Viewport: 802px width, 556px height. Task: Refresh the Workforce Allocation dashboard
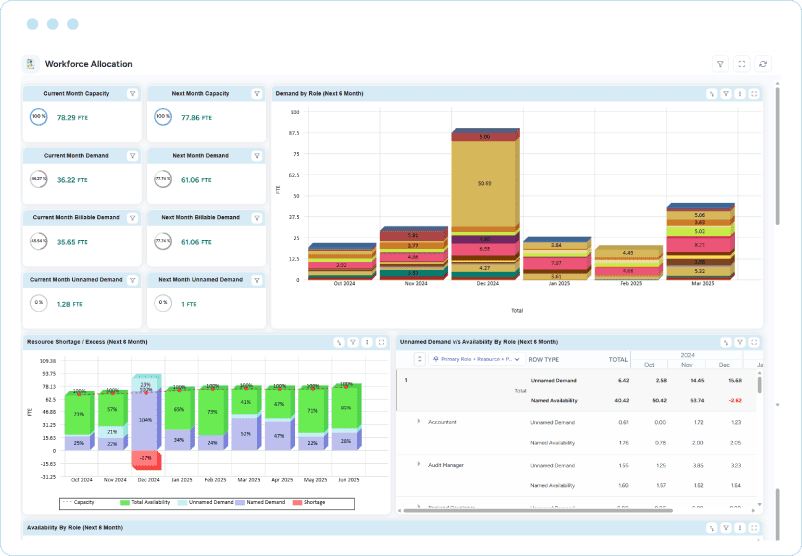(x=763, y=64)
